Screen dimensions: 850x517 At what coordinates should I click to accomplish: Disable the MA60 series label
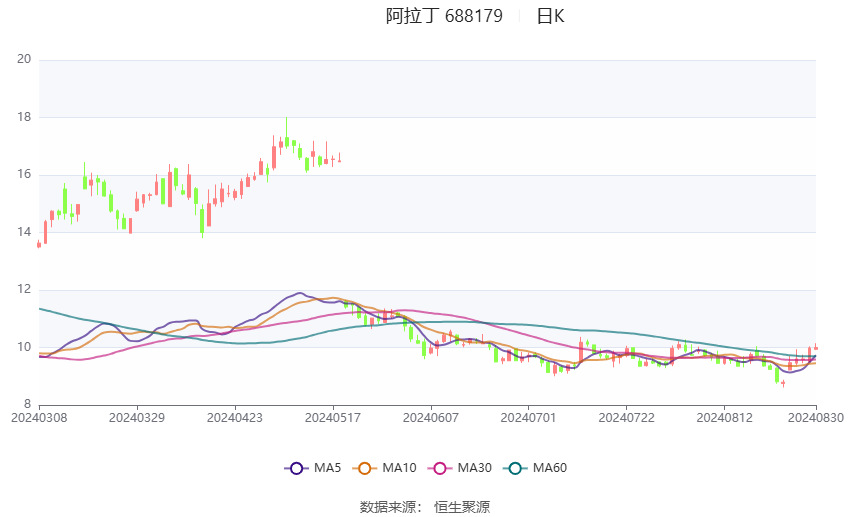point(549,467)
